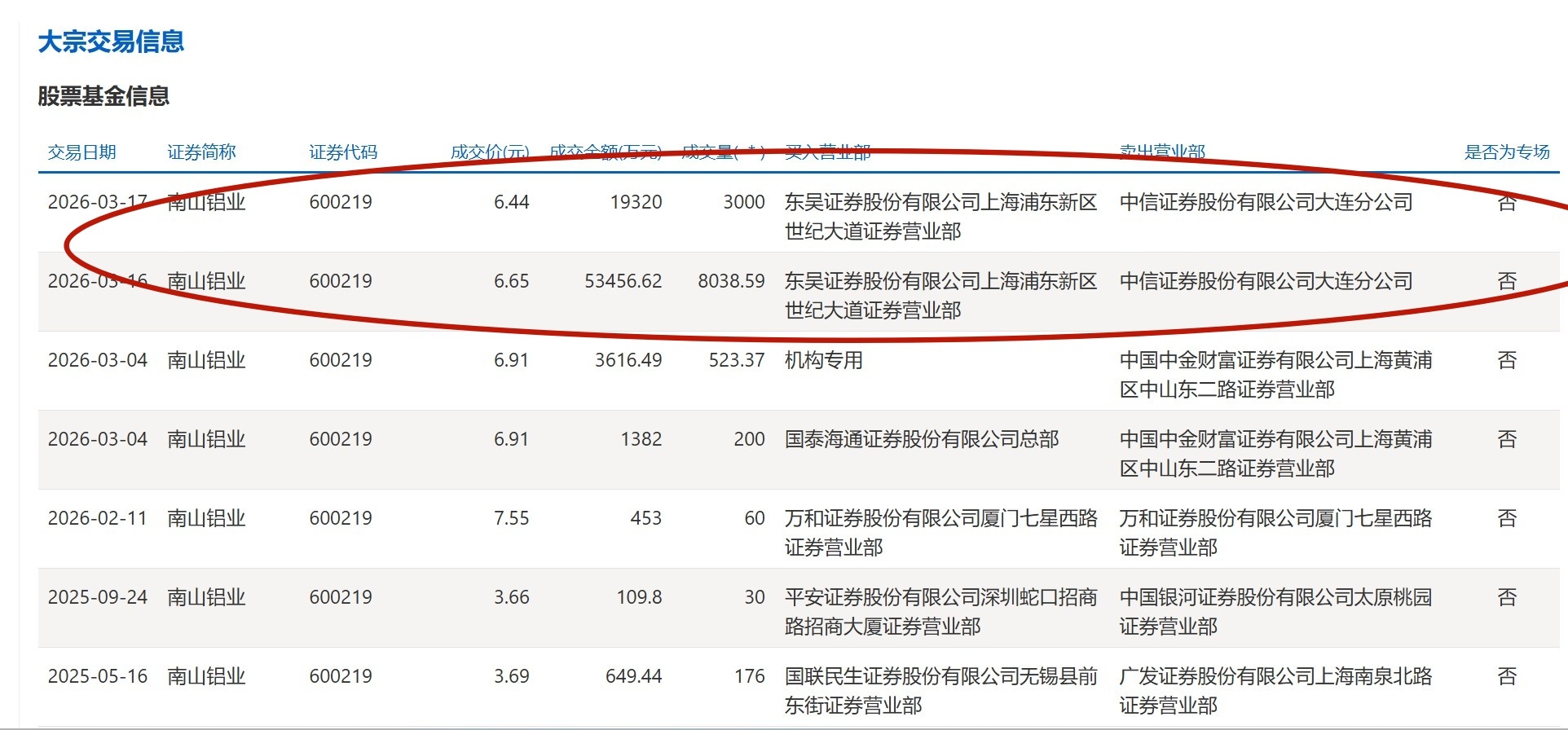Click the 卖出营业部 column header

(1162, 152)
